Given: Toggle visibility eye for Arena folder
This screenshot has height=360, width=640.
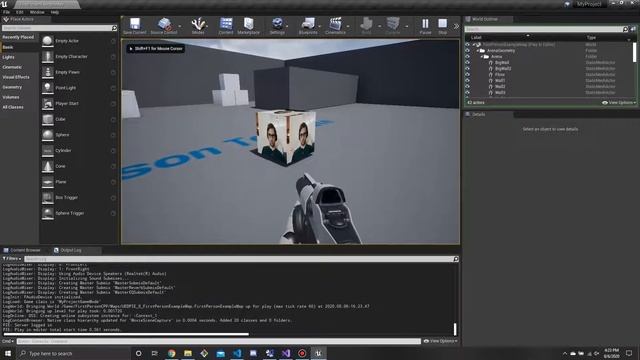Looking at the screenshot, I should pos(467,57).
